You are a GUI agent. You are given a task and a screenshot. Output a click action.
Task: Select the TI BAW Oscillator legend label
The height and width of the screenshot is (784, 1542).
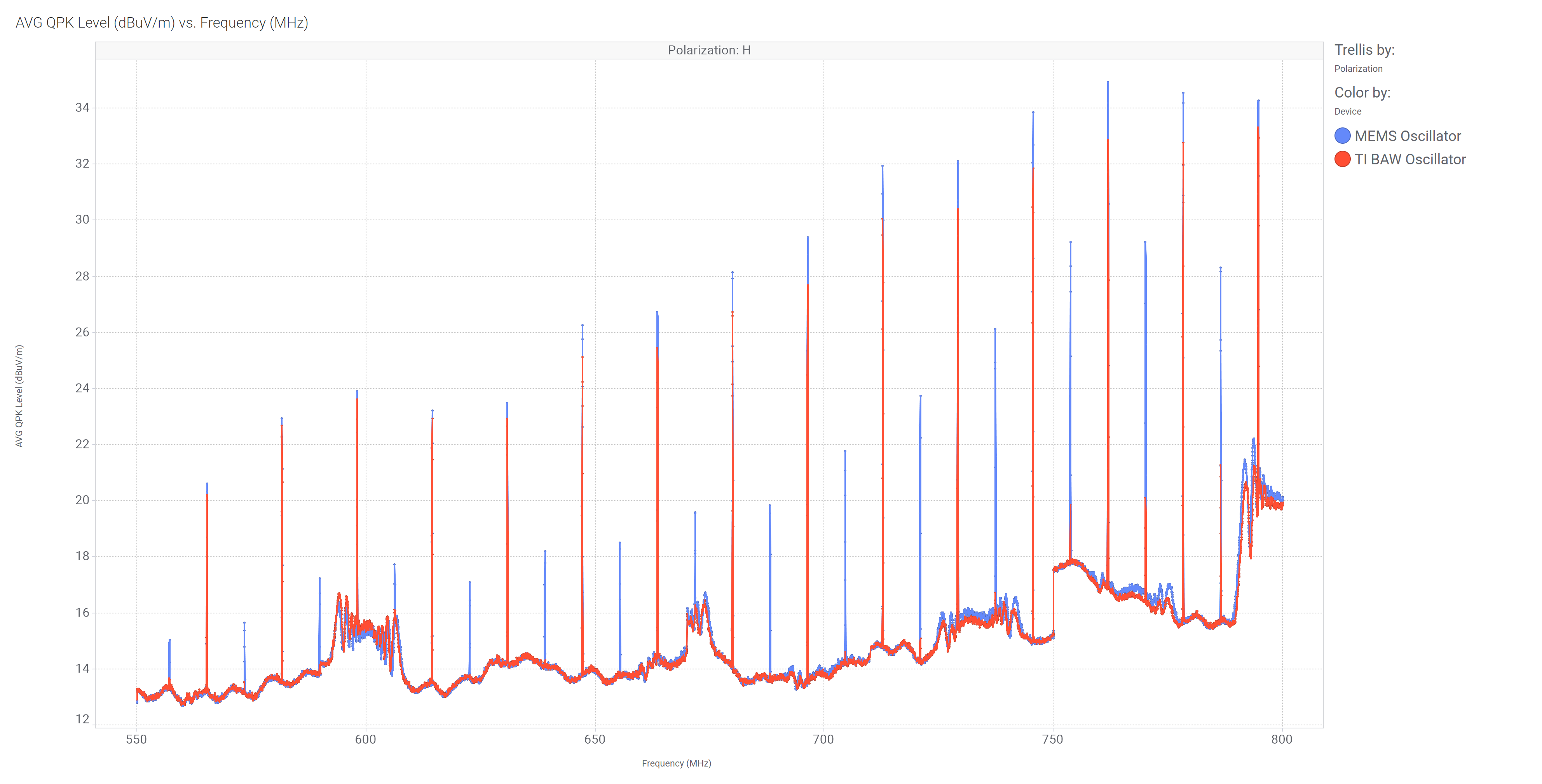[1410, 159]
